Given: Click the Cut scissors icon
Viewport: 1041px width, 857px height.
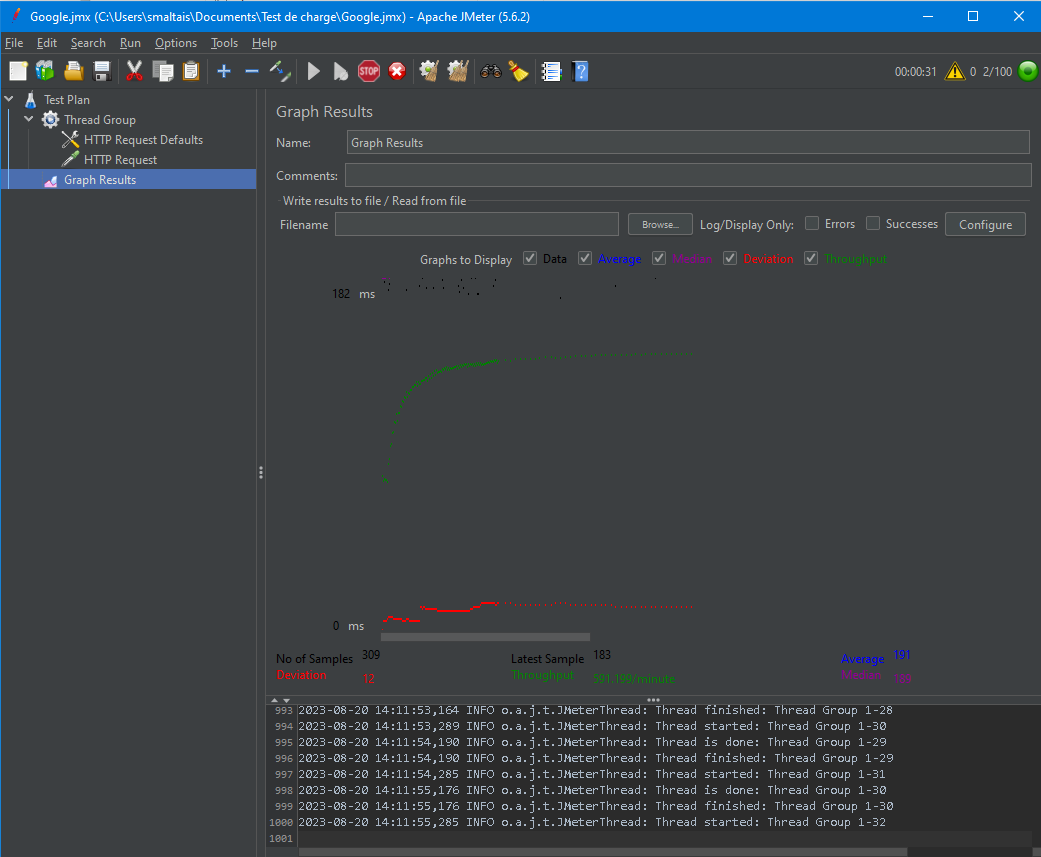Looking at the screenshot, I should coord(135,71).
